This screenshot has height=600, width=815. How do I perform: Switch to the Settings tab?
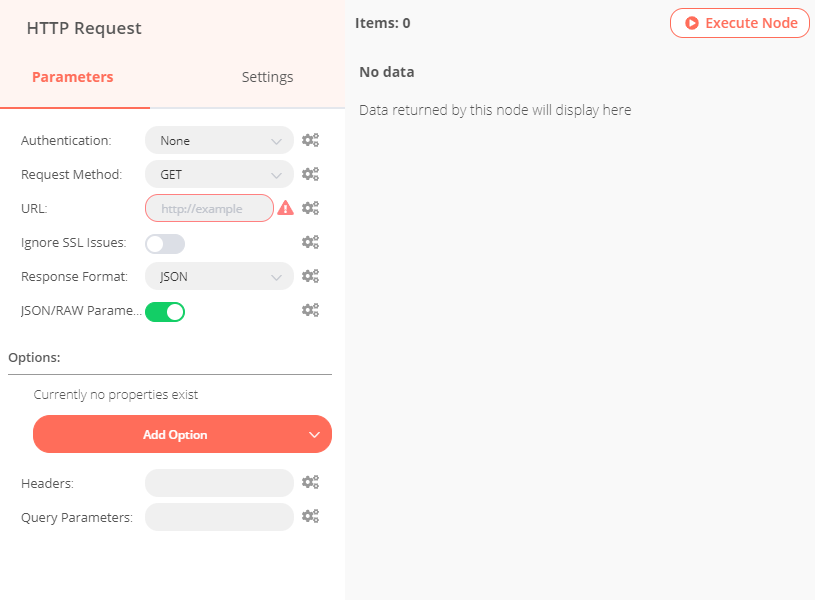tap(267, 77)
